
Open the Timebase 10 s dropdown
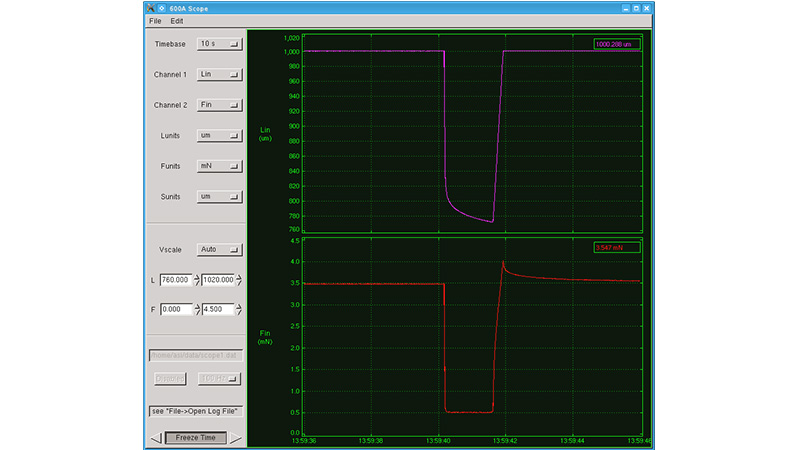(219, 44)
